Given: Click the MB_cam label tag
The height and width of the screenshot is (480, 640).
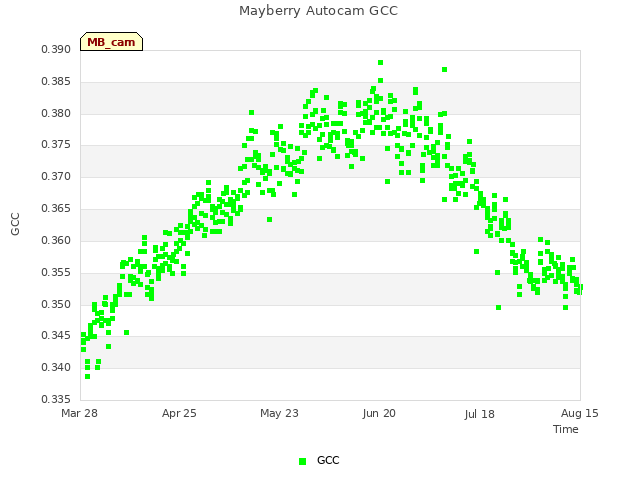Looking at the screenshot, I should pos(111,42).
